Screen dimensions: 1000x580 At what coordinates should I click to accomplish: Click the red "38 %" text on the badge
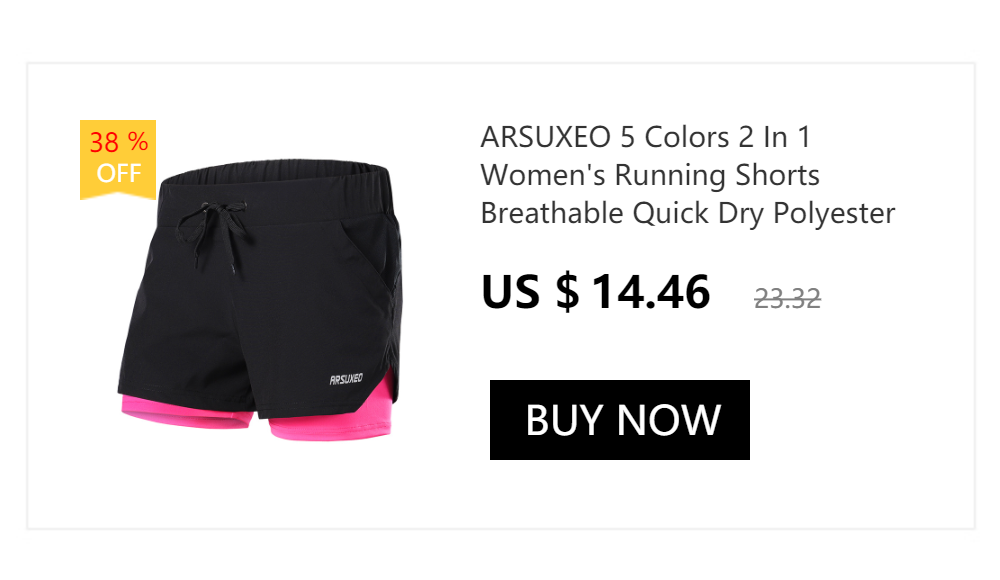tap(119, 142)
